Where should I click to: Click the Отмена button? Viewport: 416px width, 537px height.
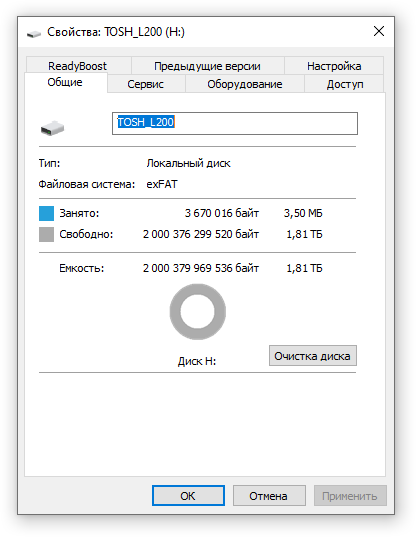(269, 496)
